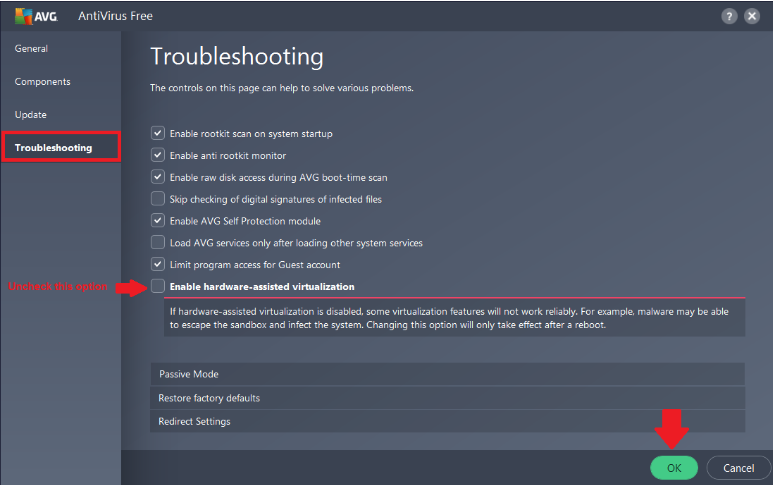Disable raw disk access during boot-time scan
Viewport: 773px width, 485px height.
(158, 177)
